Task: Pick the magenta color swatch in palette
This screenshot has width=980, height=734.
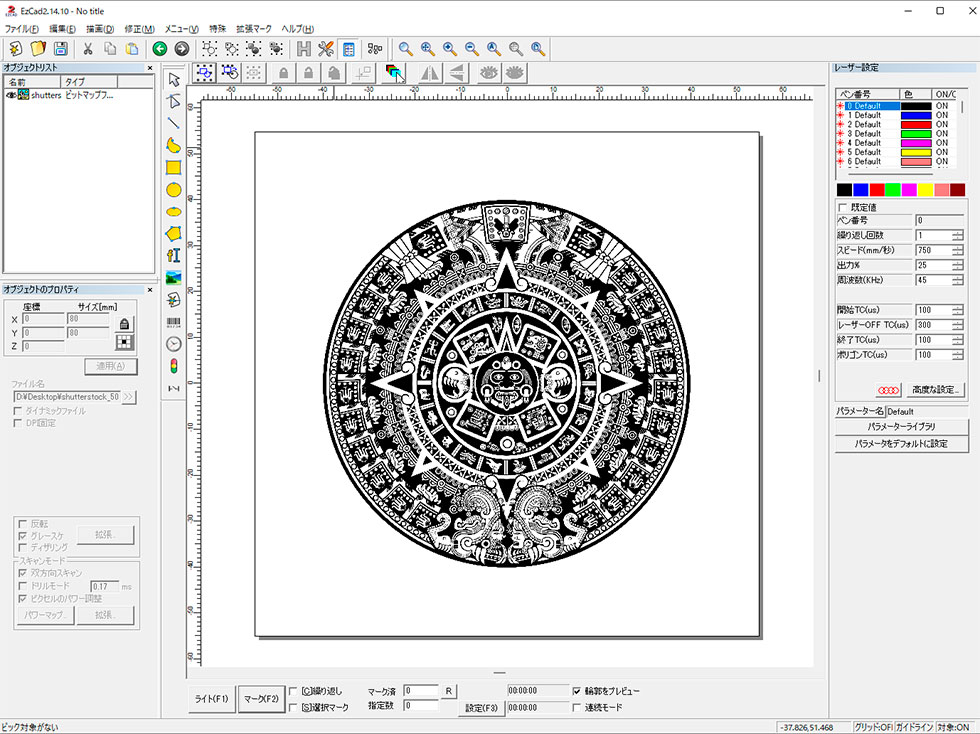Action: [x=909, y=190]
